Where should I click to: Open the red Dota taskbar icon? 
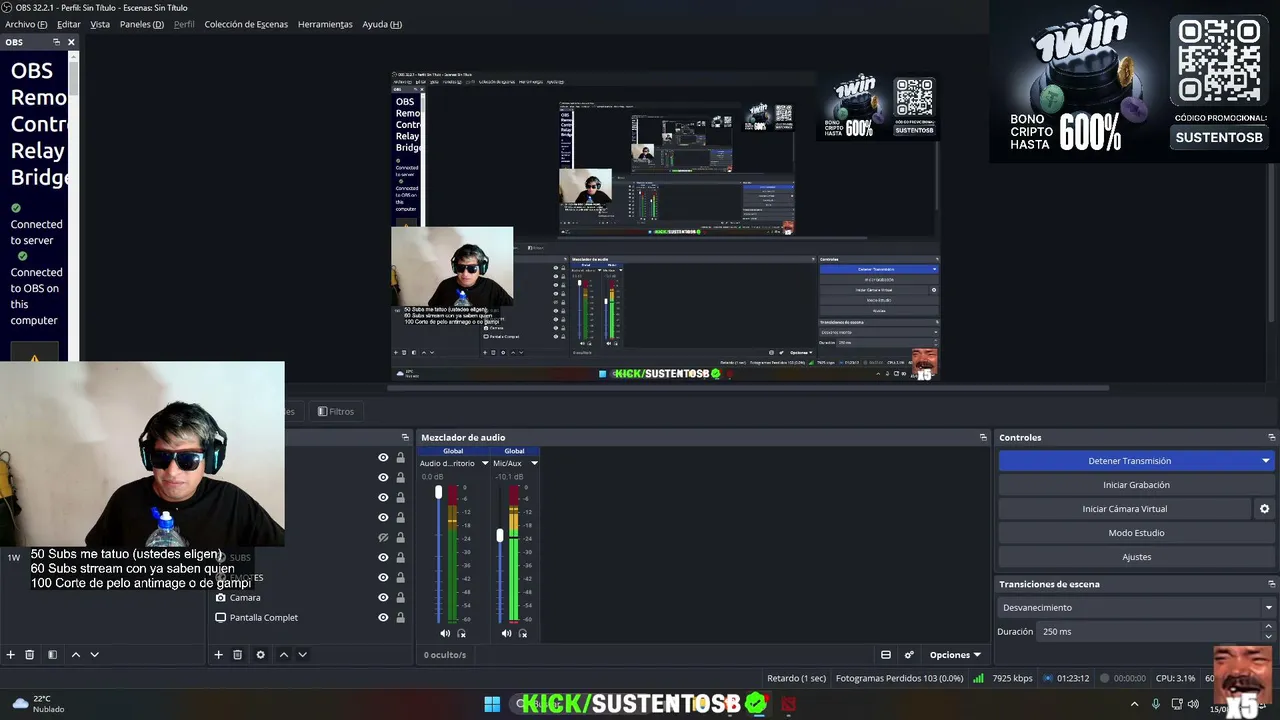coord(790,704)
